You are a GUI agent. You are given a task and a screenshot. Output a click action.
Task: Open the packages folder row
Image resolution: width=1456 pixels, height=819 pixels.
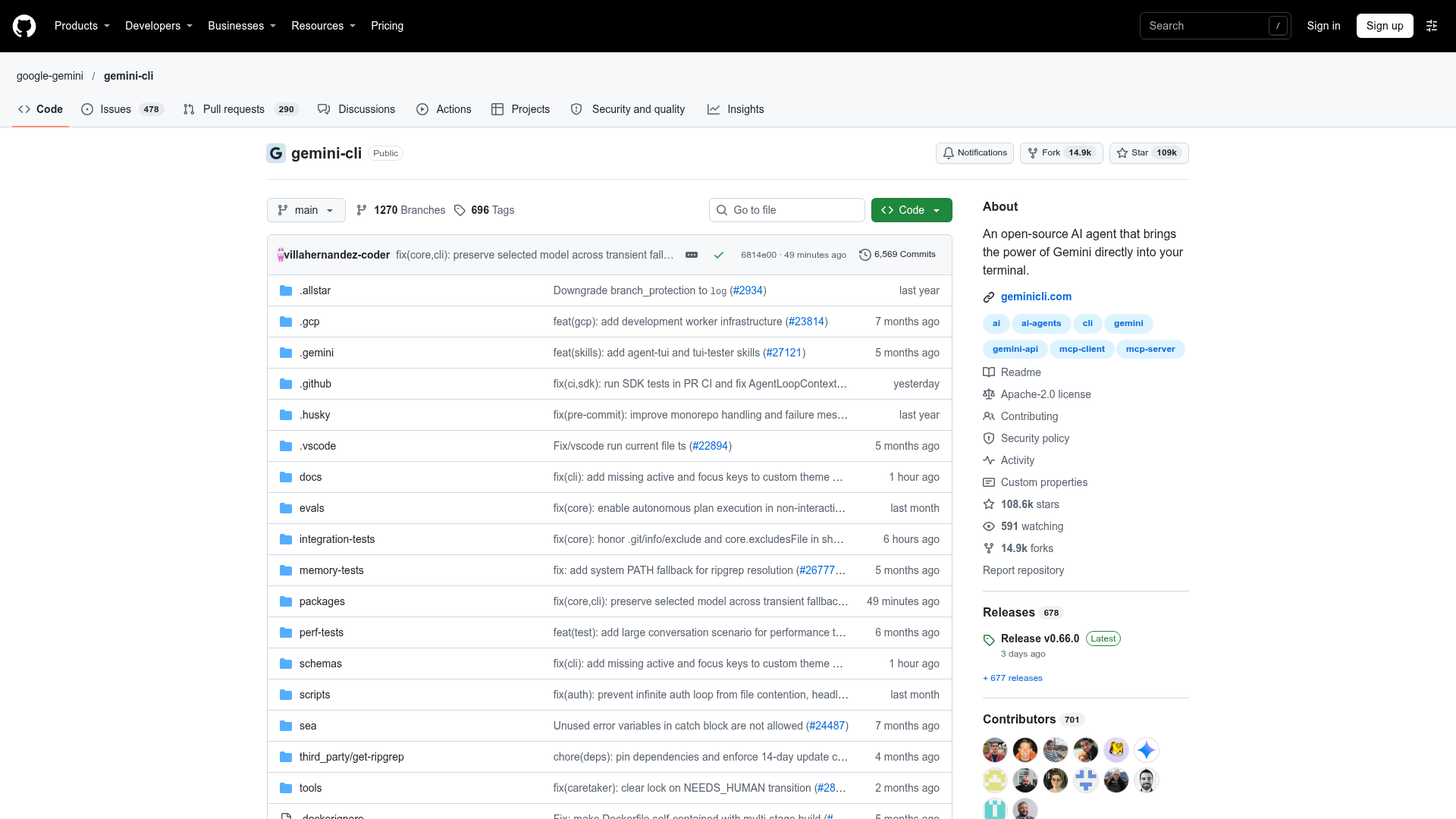[610, 601]
